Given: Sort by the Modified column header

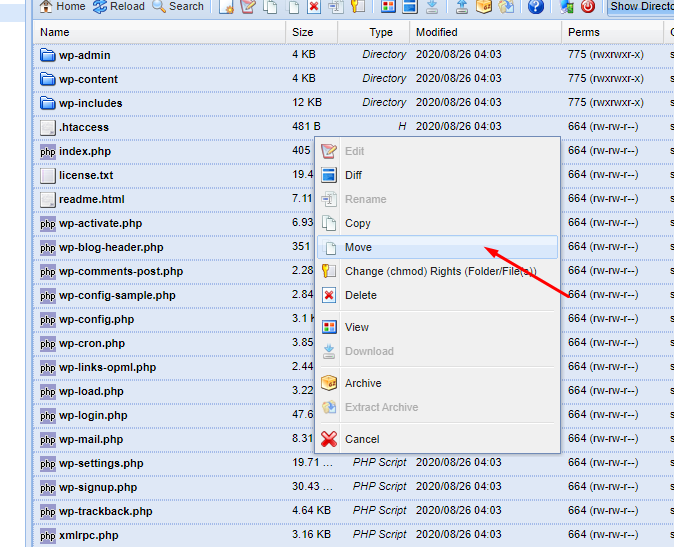Looking at the screenshot, I should pos(486,32).
